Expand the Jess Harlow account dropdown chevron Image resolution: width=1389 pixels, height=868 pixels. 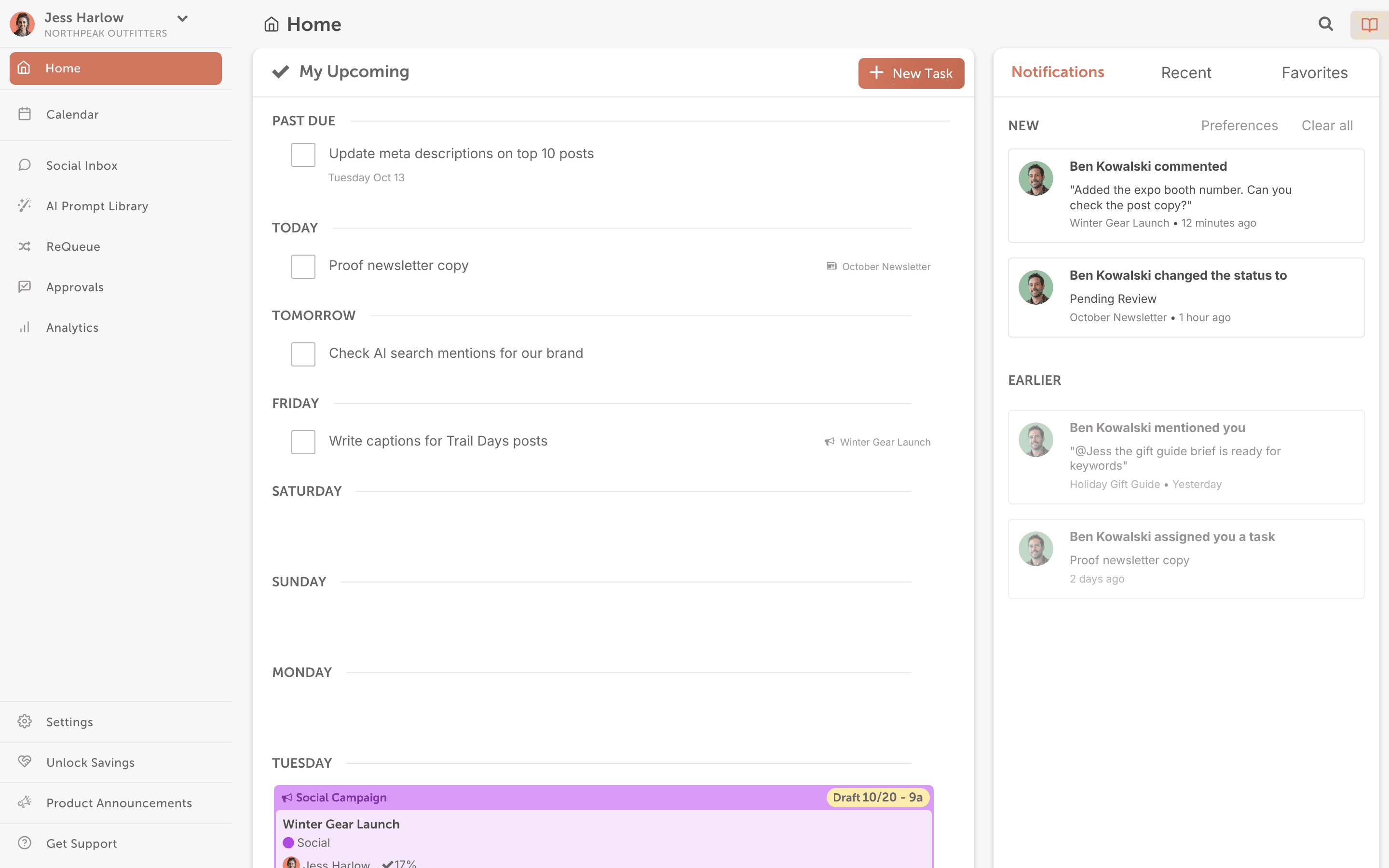(x=182, y=18)
